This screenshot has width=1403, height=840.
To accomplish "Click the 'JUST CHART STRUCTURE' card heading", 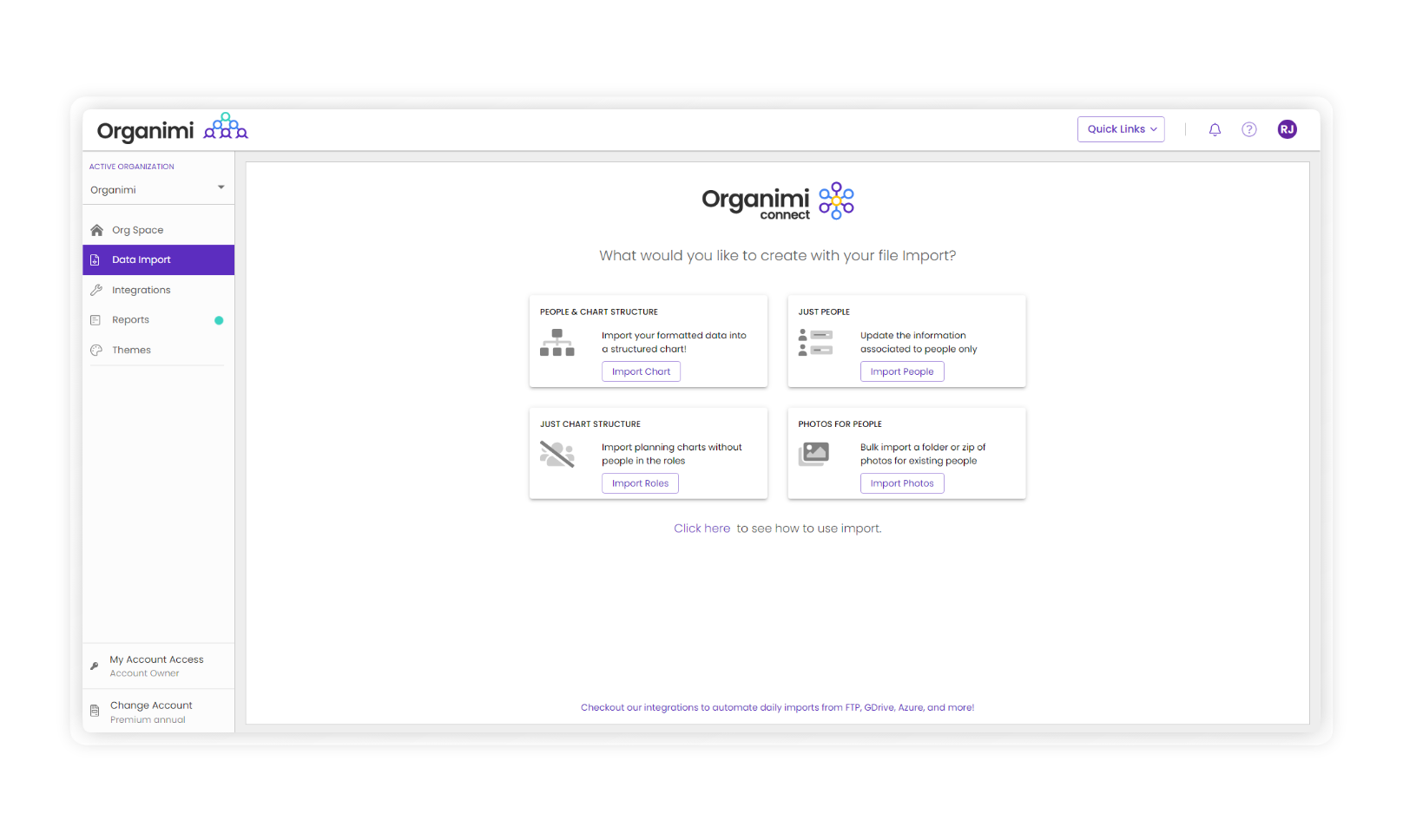I will pos(590,424).
